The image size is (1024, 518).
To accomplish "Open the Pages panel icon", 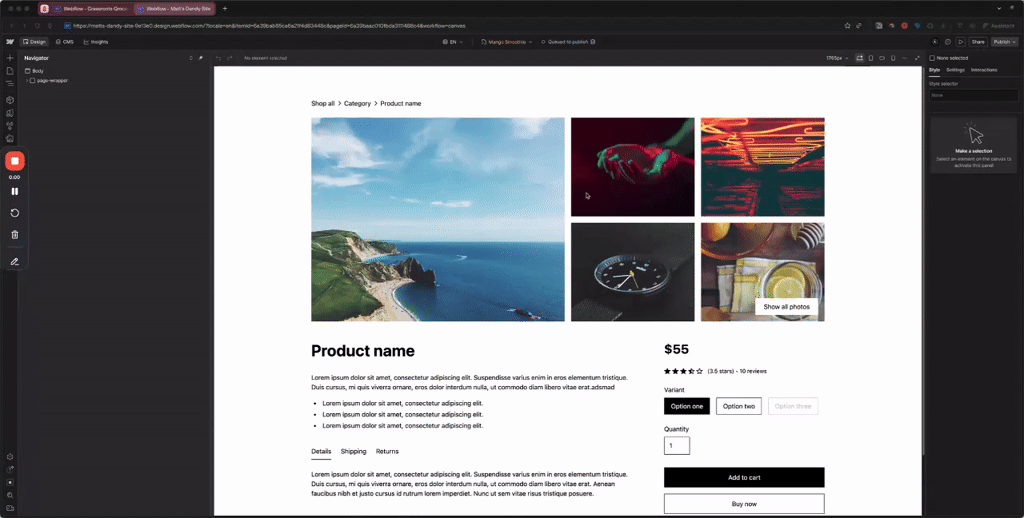I will pos(10,71).
